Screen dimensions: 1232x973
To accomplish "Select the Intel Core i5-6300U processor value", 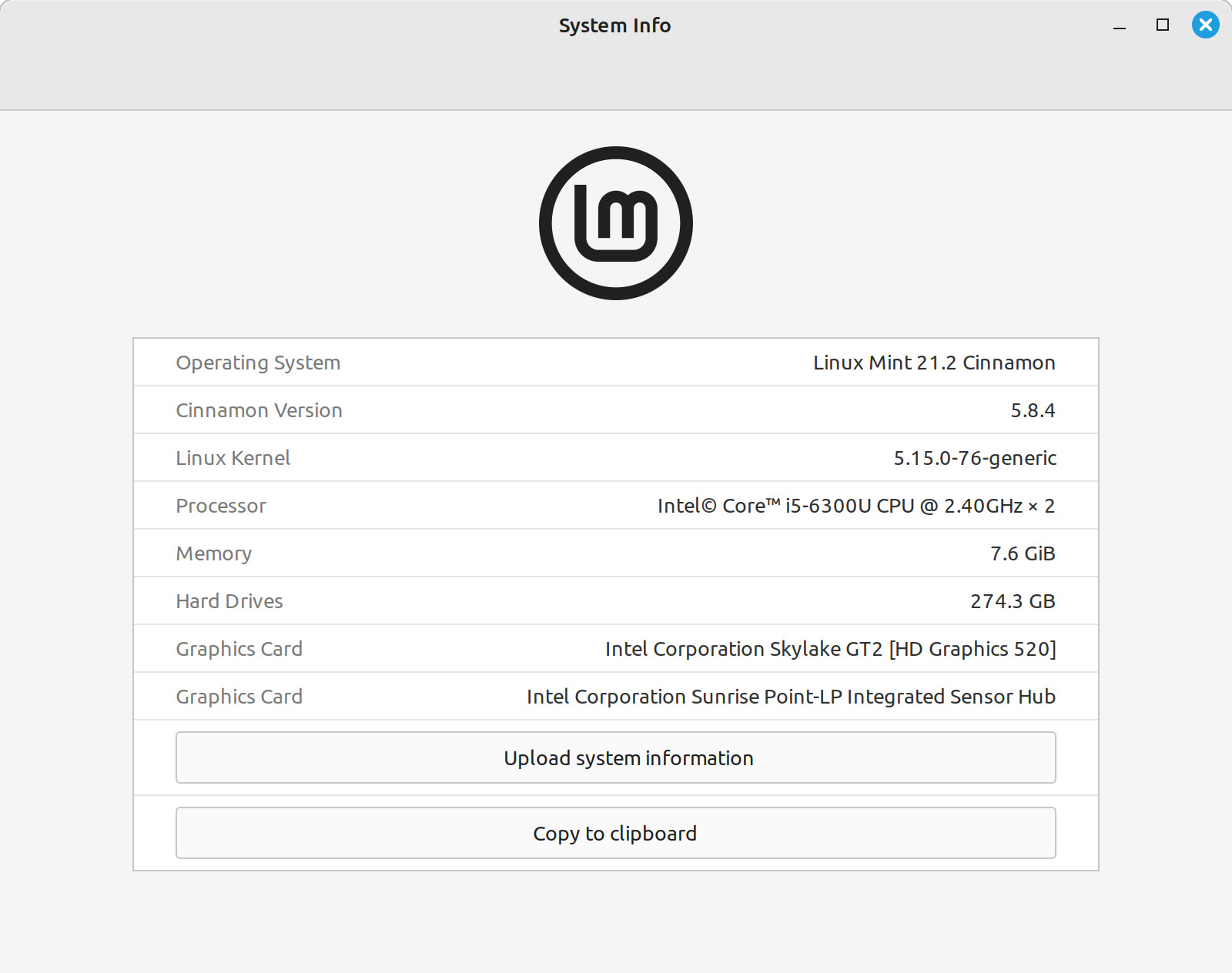I will pyautogui.click(x=856, y=506).
